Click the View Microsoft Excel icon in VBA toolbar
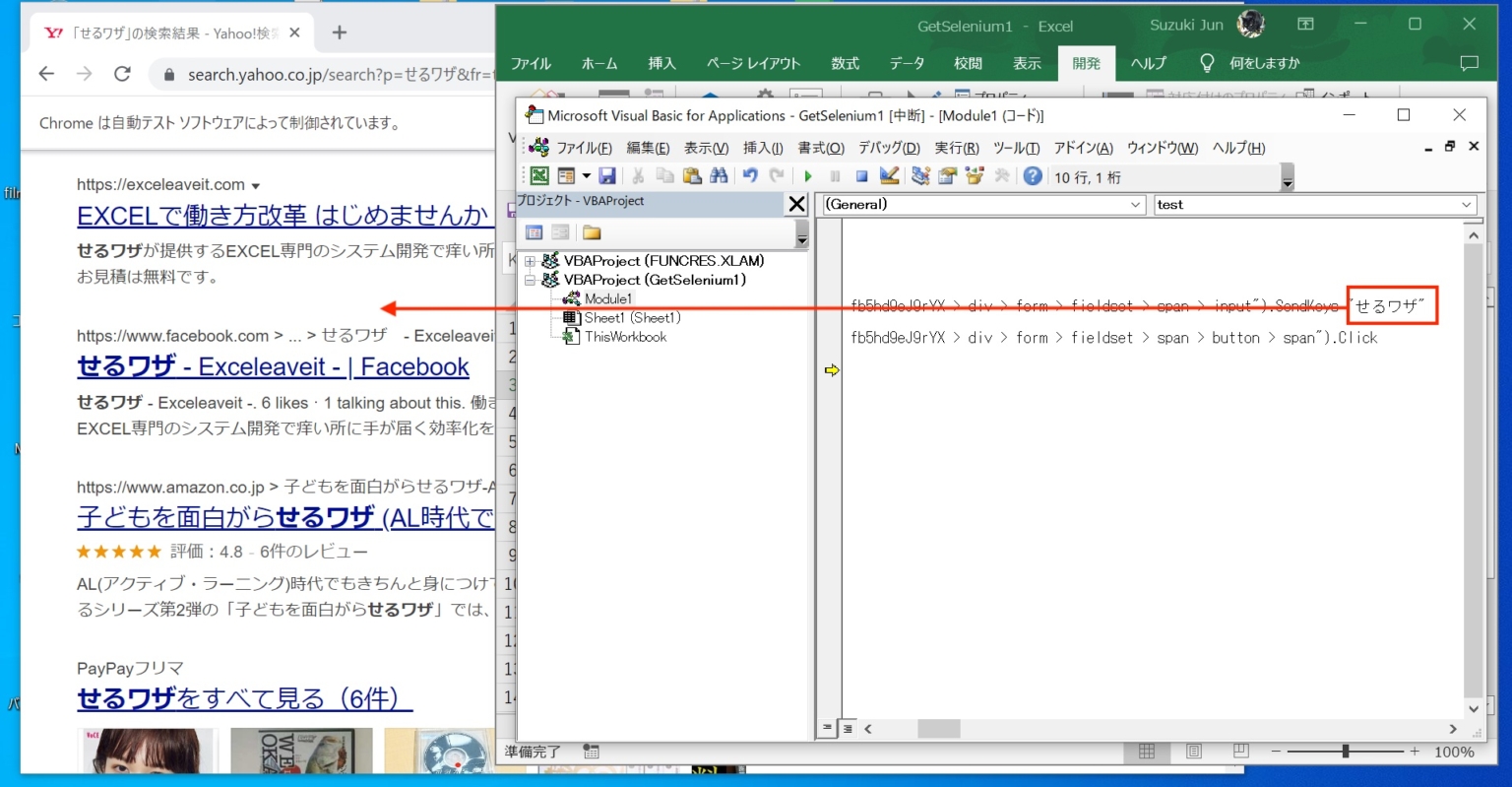Screen dimensions: 1512x787 point(539,176)
